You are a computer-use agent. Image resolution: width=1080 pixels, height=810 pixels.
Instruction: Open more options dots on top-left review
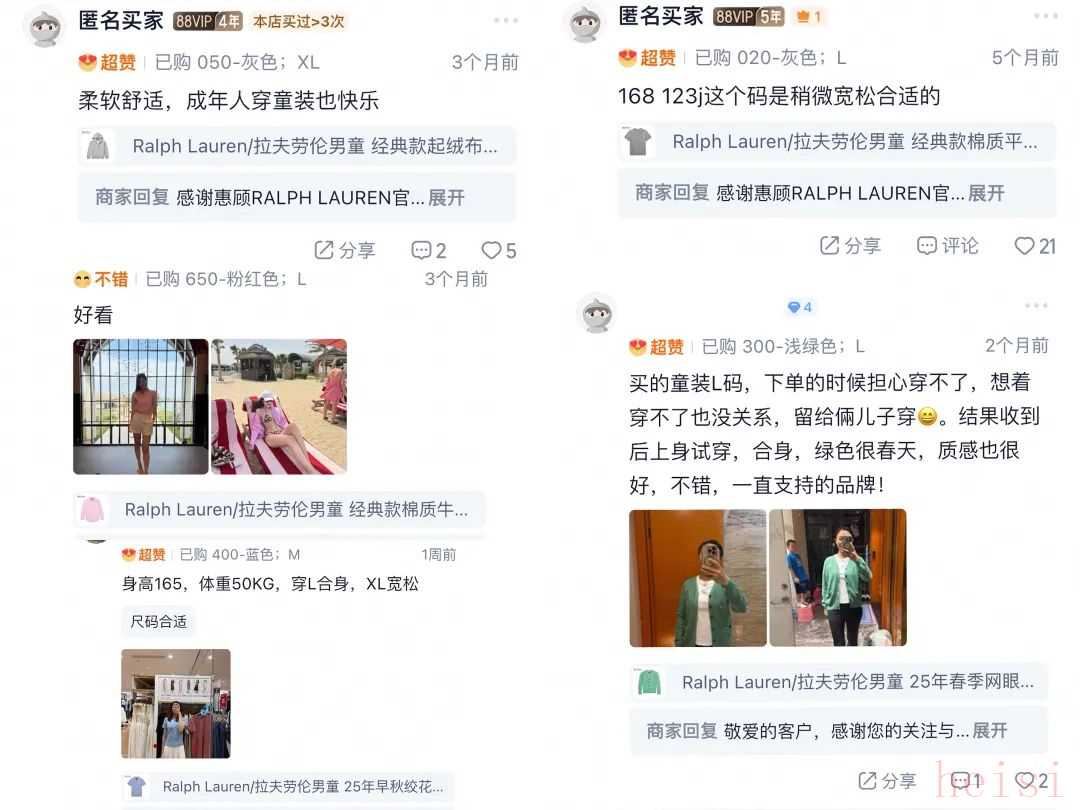(x=506, y=21)
